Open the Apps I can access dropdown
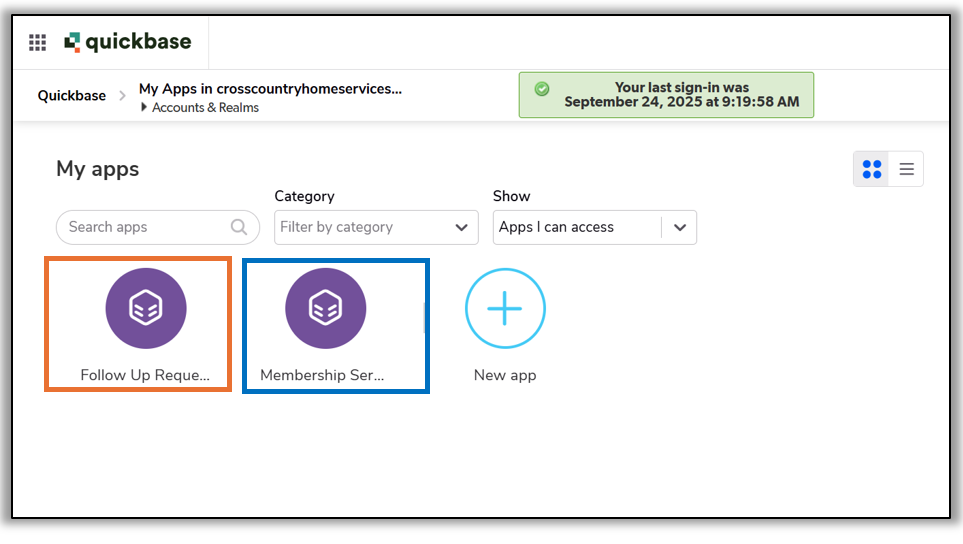963x544 pixels. click(x=578, y=227)
